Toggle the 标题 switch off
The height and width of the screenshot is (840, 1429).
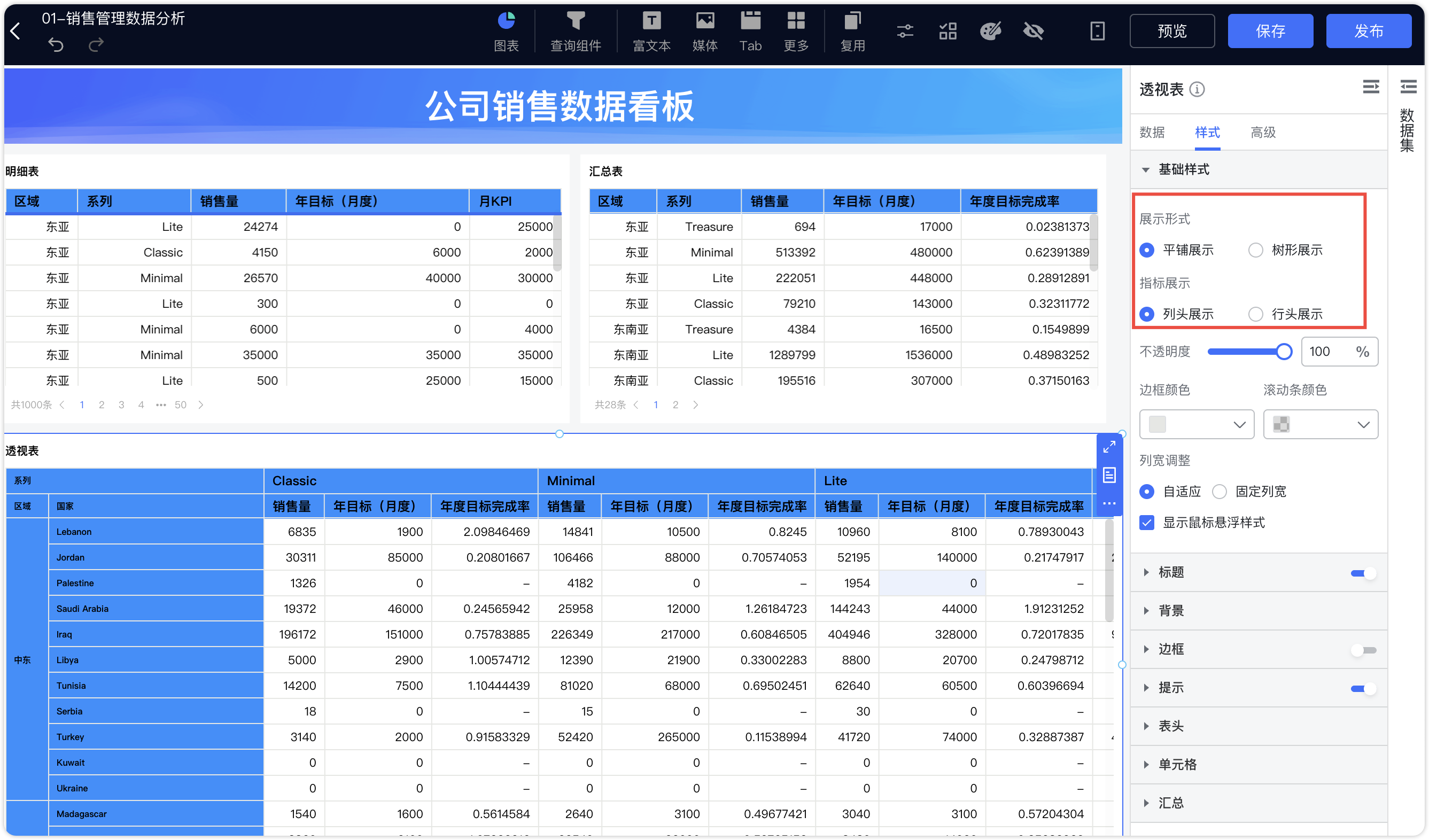point(1363,573)
